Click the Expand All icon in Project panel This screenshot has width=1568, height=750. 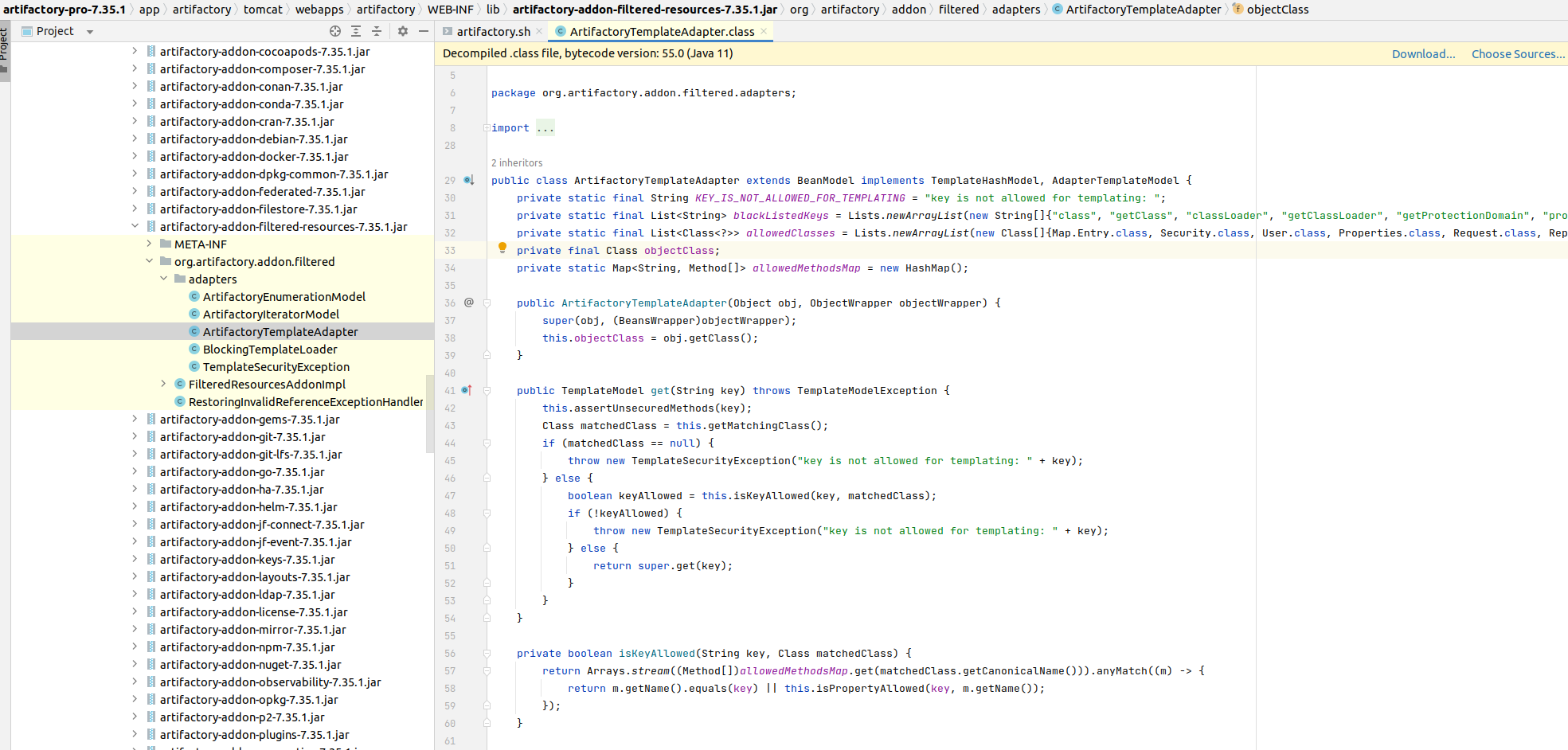(x=356, y=31)
